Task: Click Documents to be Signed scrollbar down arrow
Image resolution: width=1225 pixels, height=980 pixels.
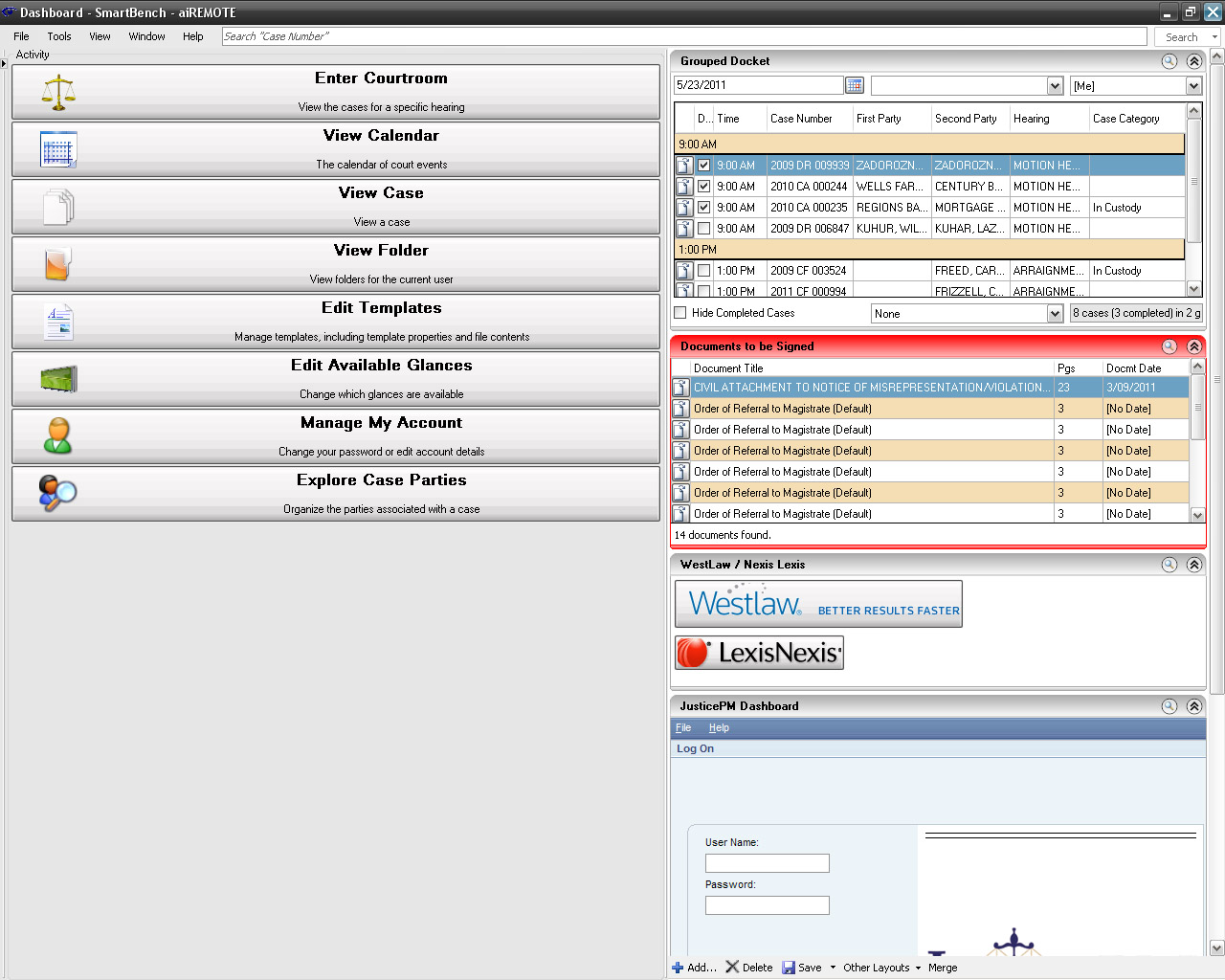Action: tap(1197, 515)
